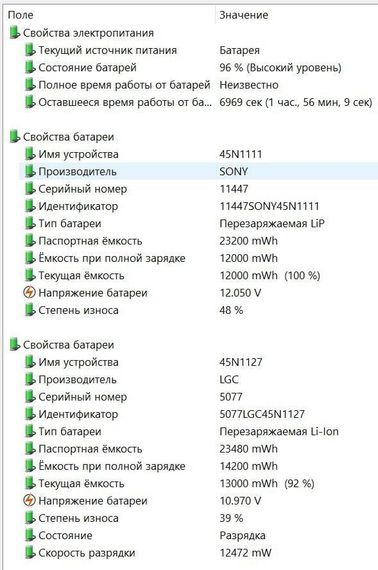Image resolution: width=378 pixels, height=570 pixels.
Task: Select the icon in the 11447 serial number row
Action: (x=30, y=189)
